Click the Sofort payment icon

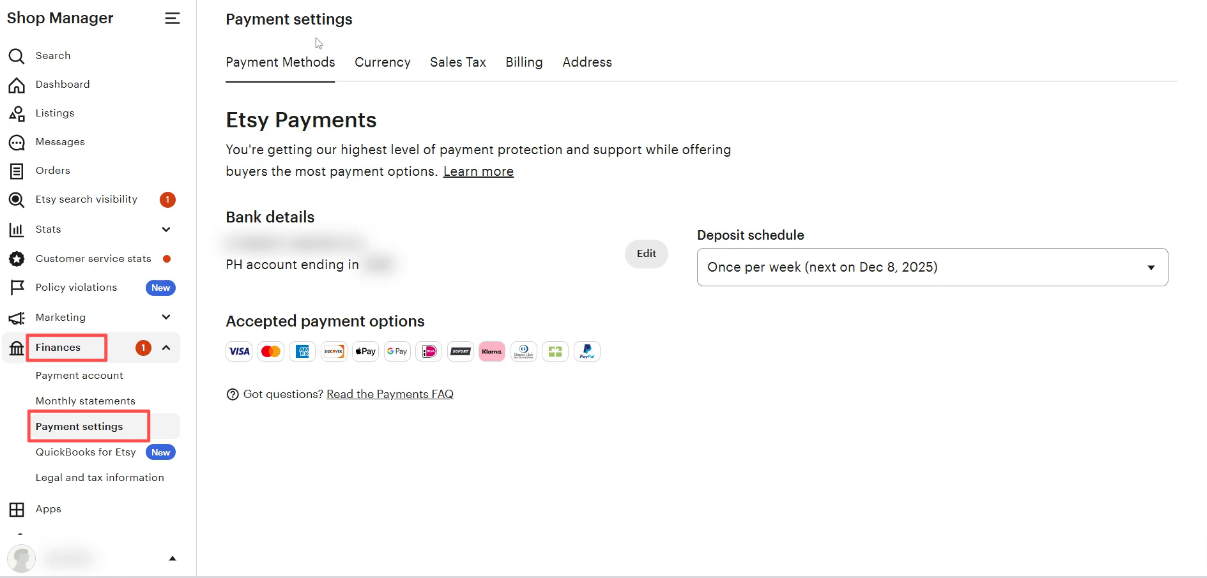(460, 352)
